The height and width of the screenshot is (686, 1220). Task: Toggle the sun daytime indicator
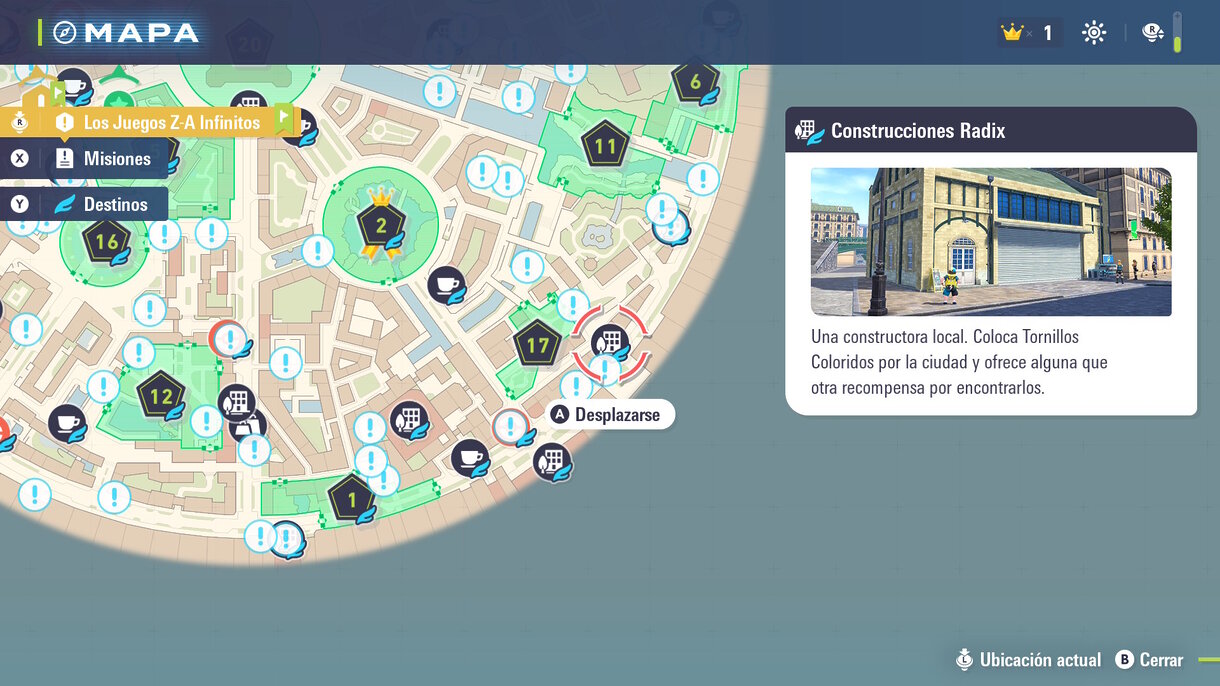pos(1094,33)
